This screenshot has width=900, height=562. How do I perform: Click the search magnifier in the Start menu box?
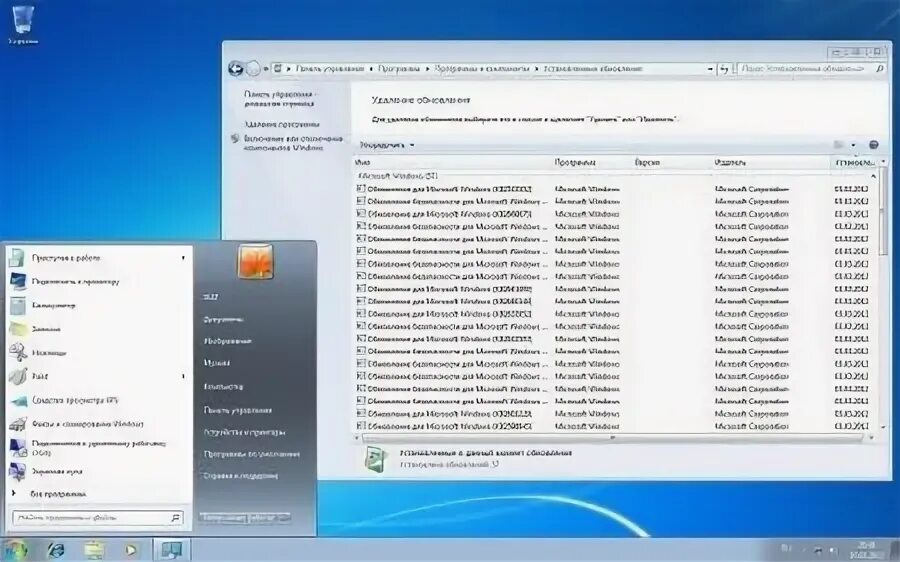pos(175,518)
